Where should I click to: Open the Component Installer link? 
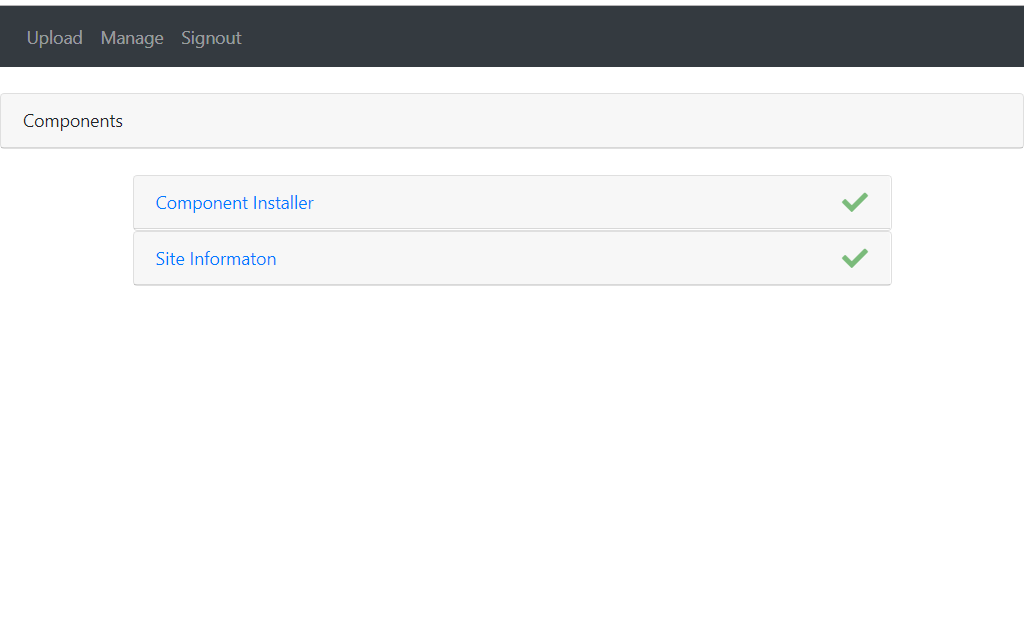(x=234, y=203)
